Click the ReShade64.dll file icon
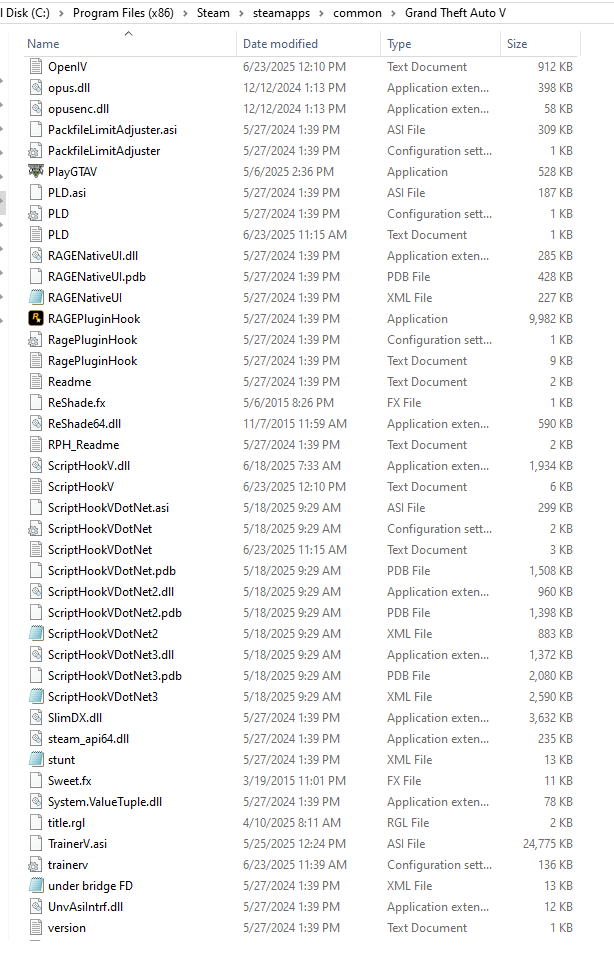This screenshot has height=953, width=614. pyautogui.click(x=36, y=424)
